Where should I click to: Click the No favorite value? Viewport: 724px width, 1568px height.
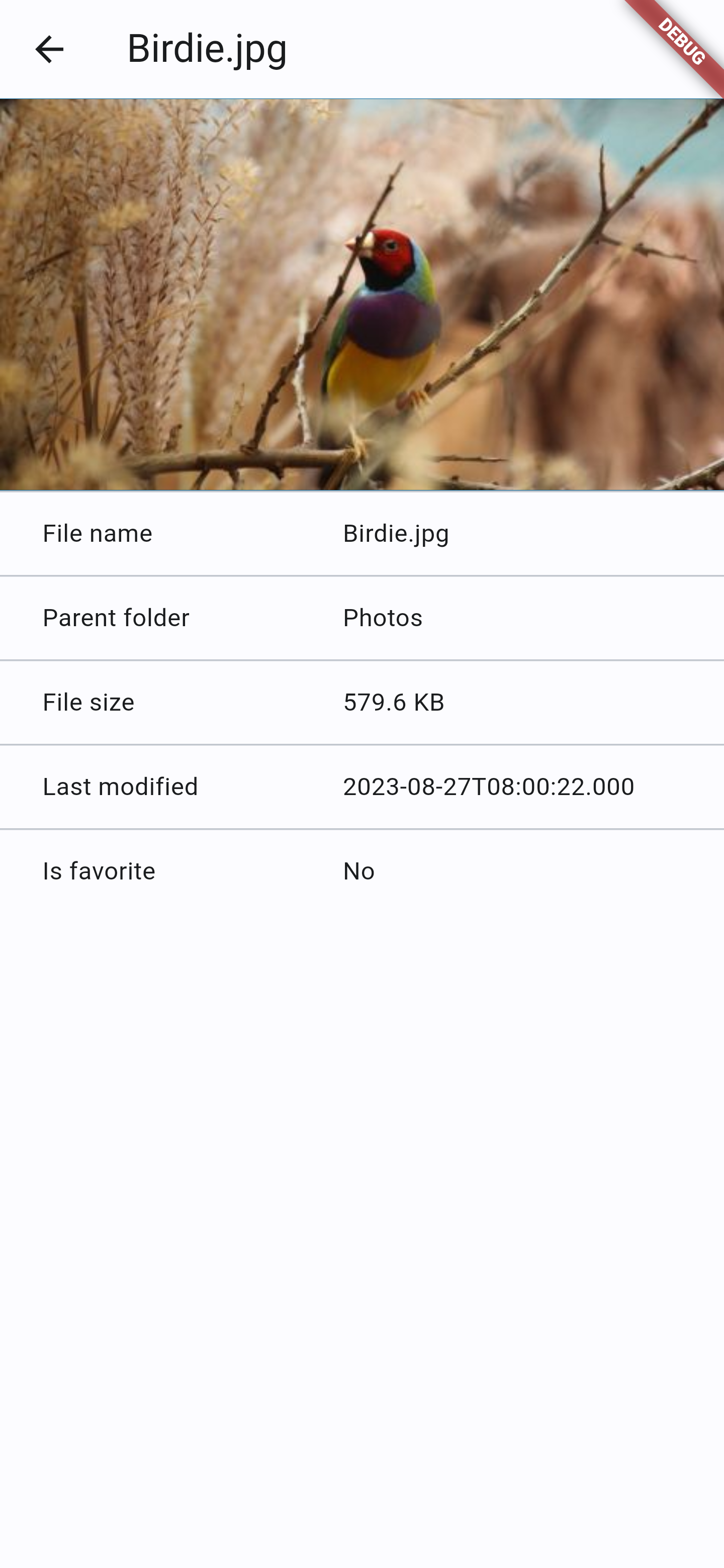[359, 871]
